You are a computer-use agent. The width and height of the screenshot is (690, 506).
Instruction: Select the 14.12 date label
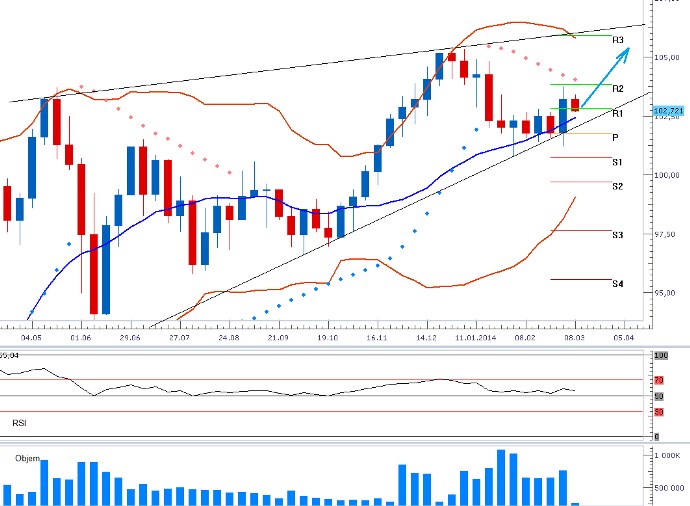click(427, 338)
